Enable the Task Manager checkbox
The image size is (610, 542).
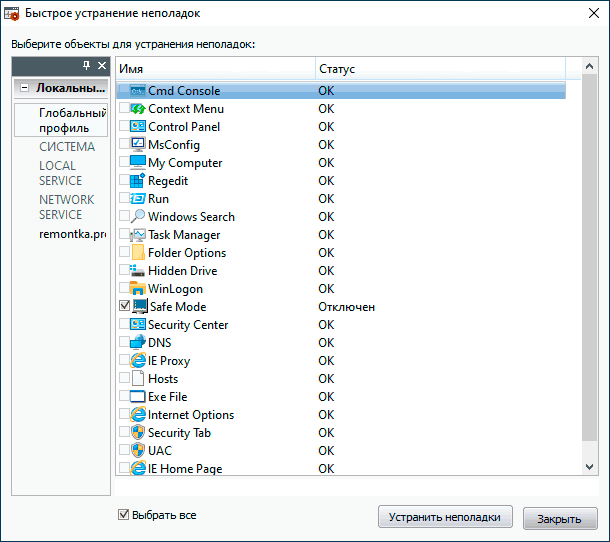pos(124,234)
